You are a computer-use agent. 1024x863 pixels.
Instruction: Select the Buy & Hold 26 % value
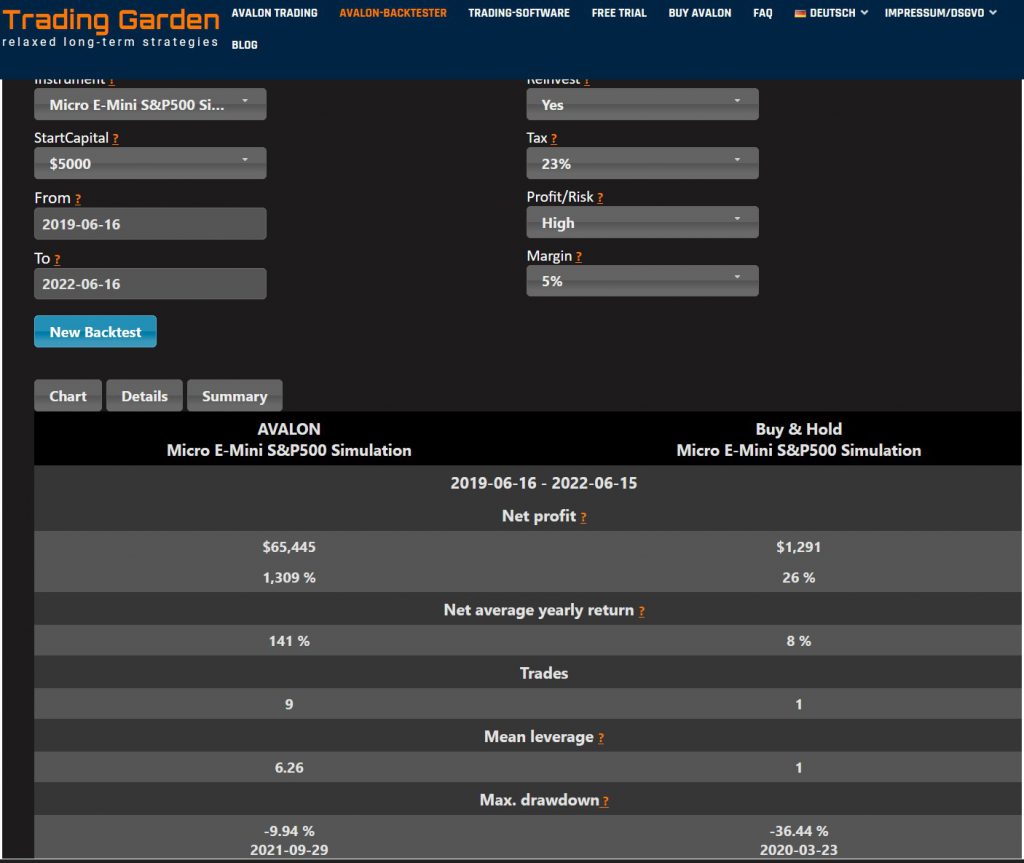click(799, 578)
